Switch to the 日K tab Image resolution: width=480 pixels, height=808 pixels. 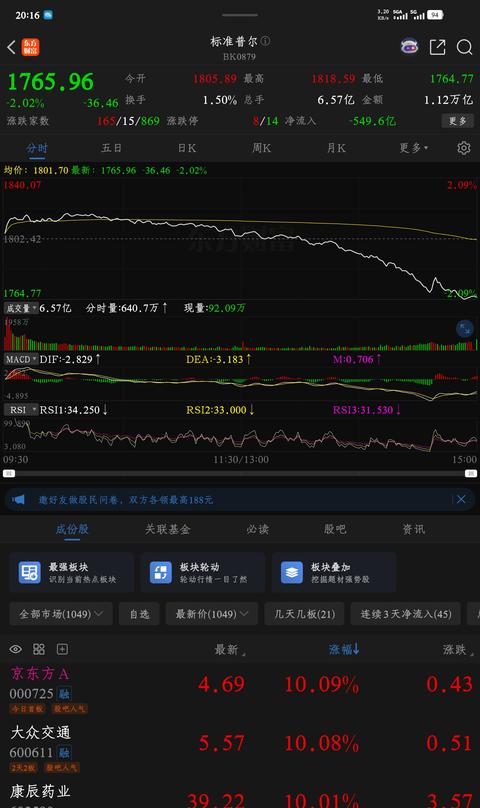click(187, 148)
